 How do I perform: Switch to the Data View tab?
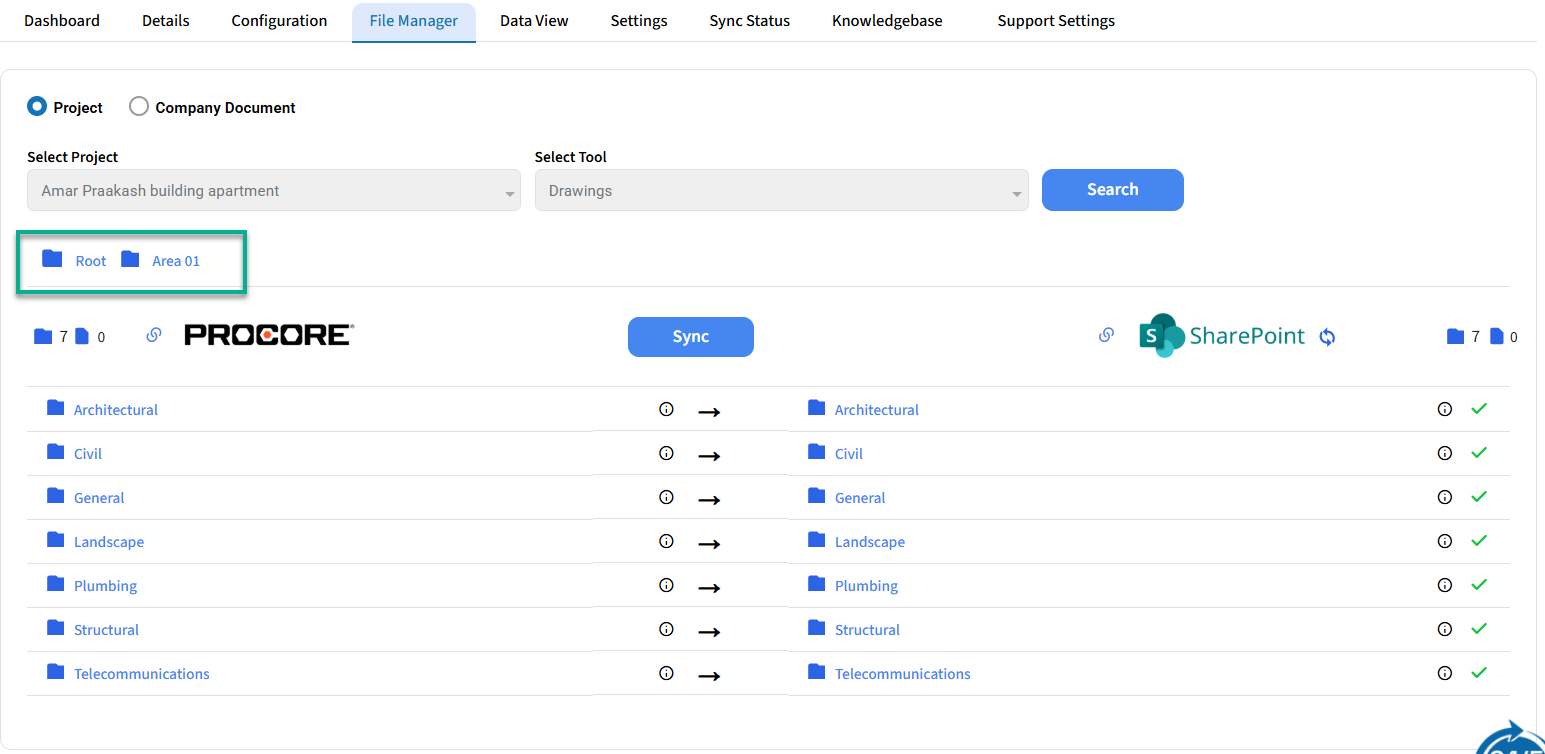pyautogui.click(x=534, y=21)
